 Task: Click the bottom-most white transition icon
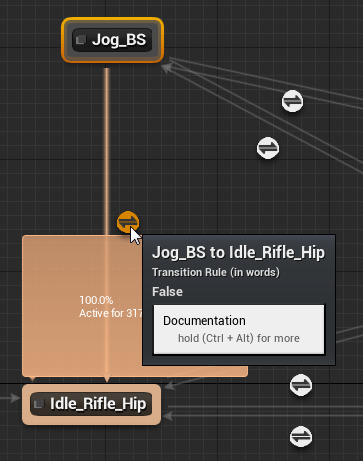click(x=301, y=436)
